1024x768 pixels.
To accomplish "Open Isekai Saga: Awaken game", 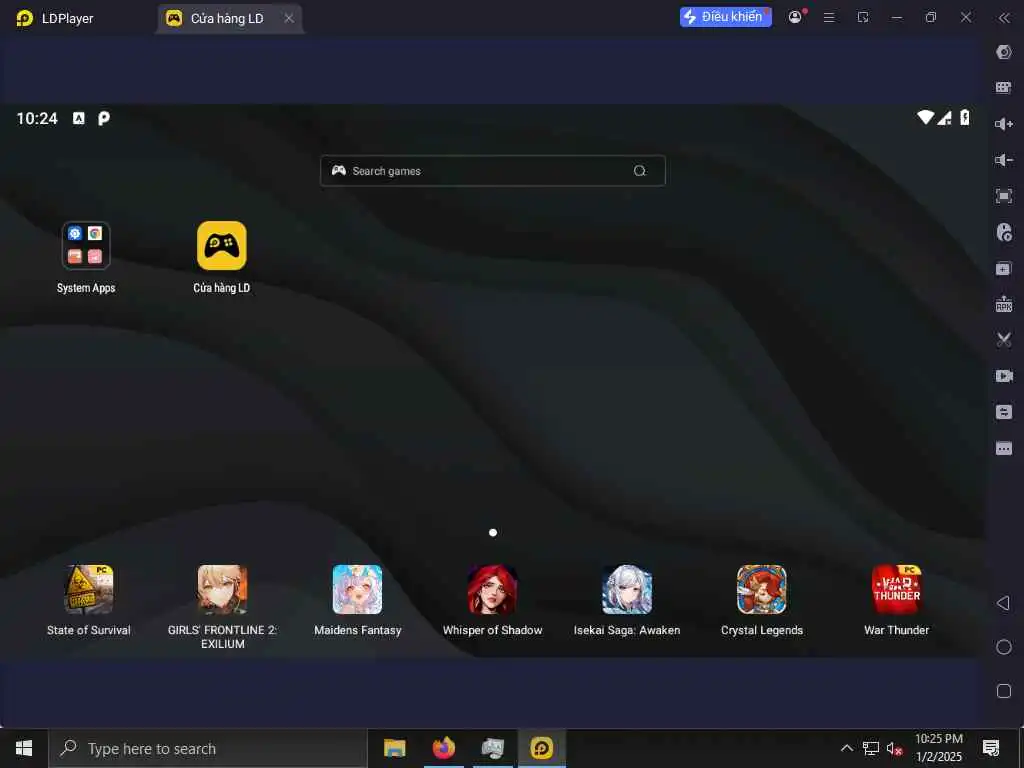I will tap(627, 590).
